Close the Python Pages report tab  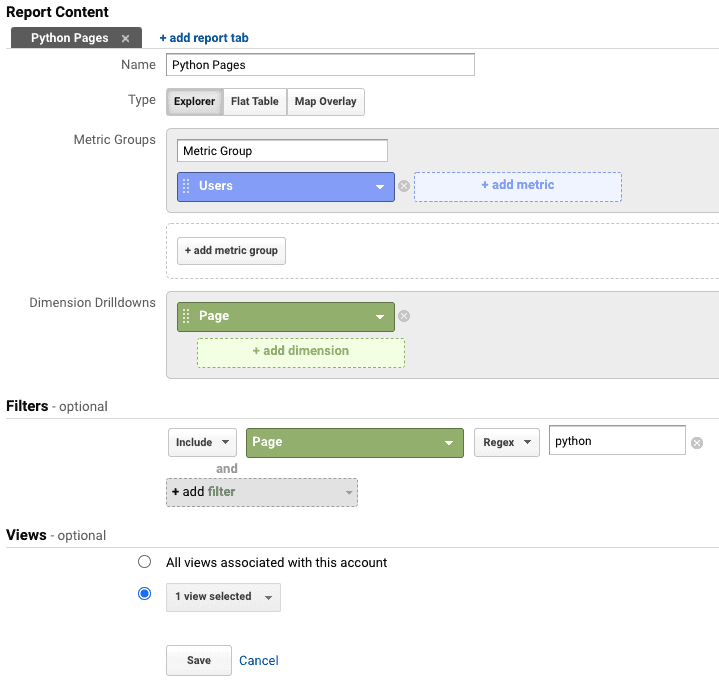point(125,39)
